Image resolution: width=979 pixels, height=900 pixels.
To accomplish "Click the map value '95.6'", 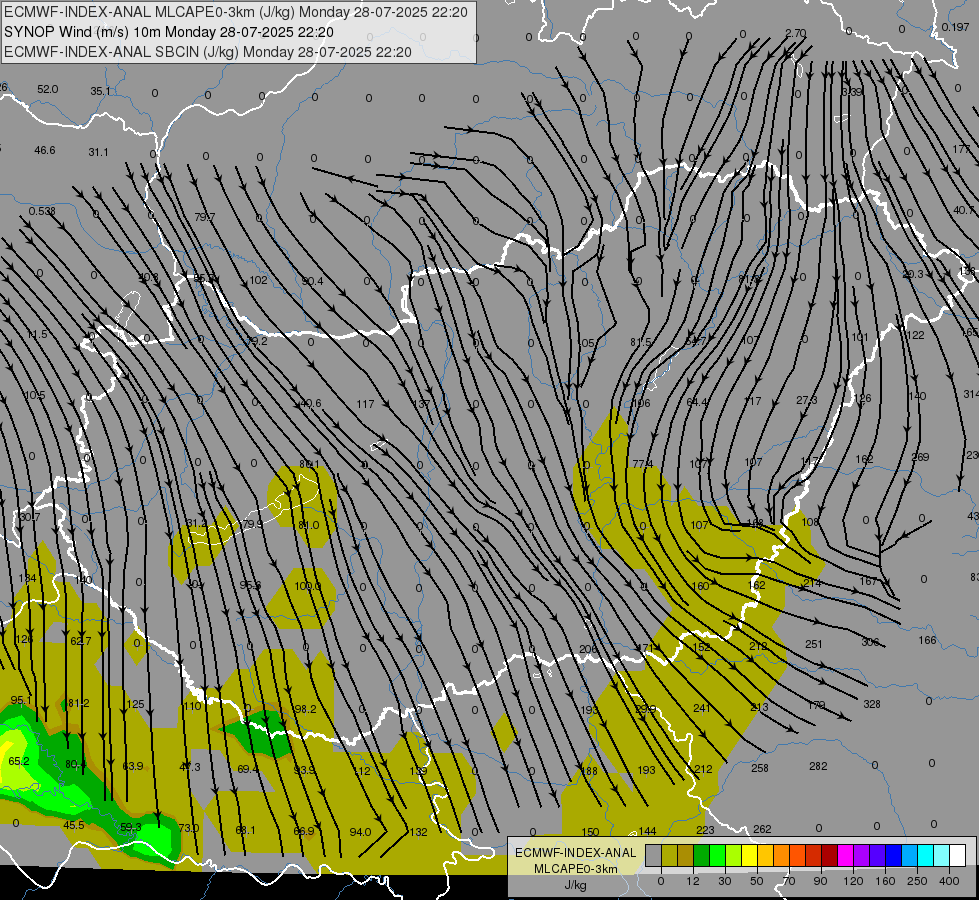I will [x=250, y=585].
